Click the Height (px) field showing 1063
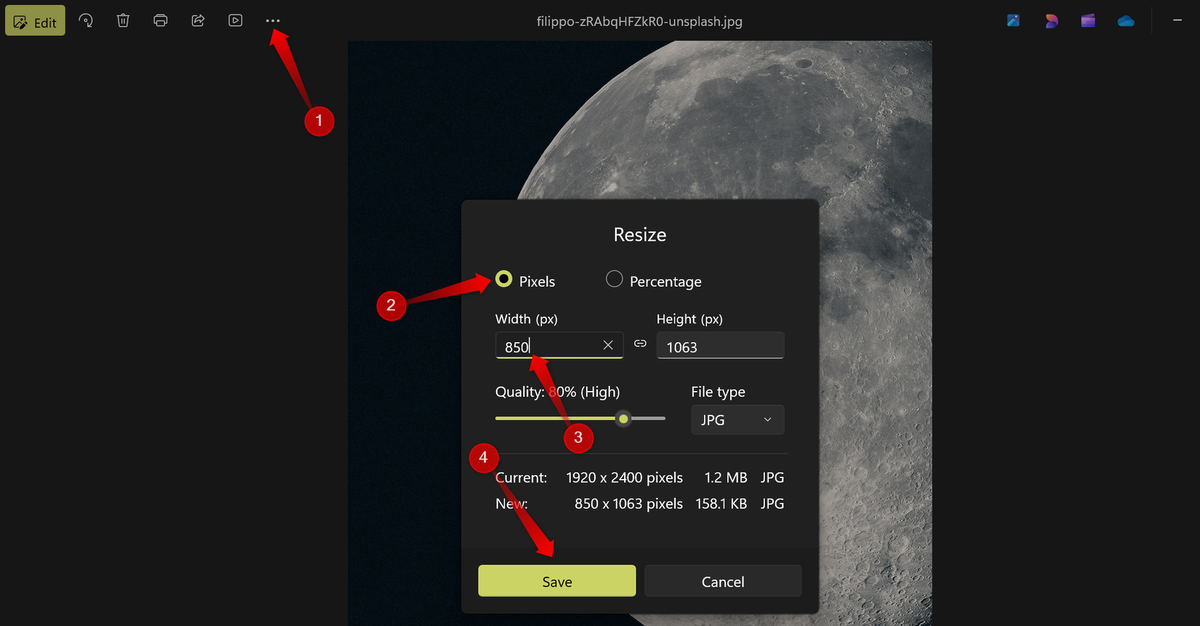1200x626 pixels. [720, 346]
